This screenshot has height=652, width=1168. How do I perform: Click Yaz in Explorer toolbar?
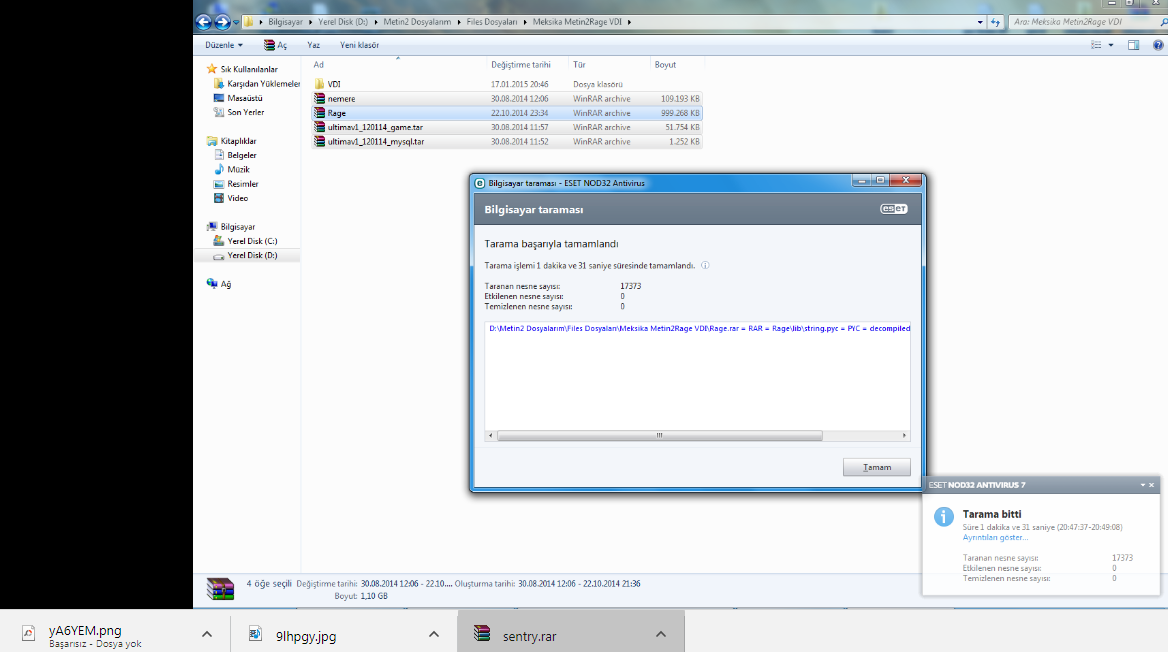coord(314,45)
